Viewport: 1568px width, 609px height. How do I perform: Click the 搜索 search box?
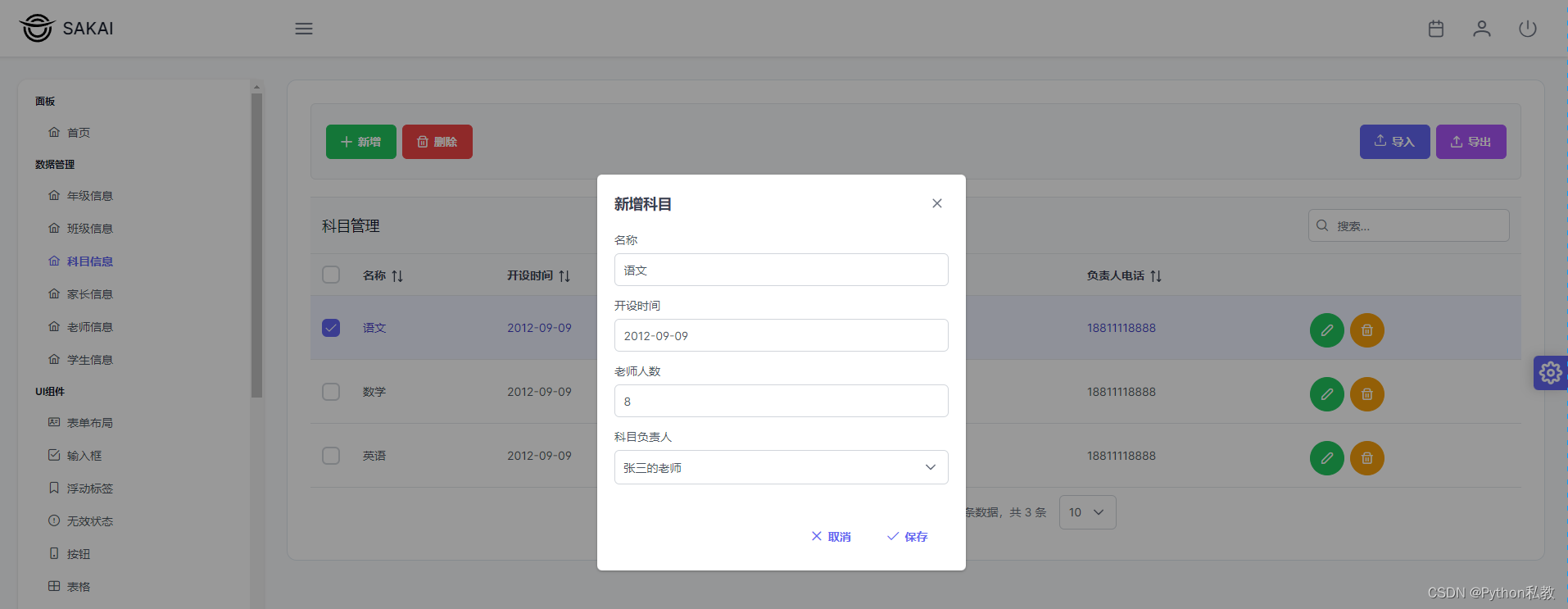[1409, 225]
